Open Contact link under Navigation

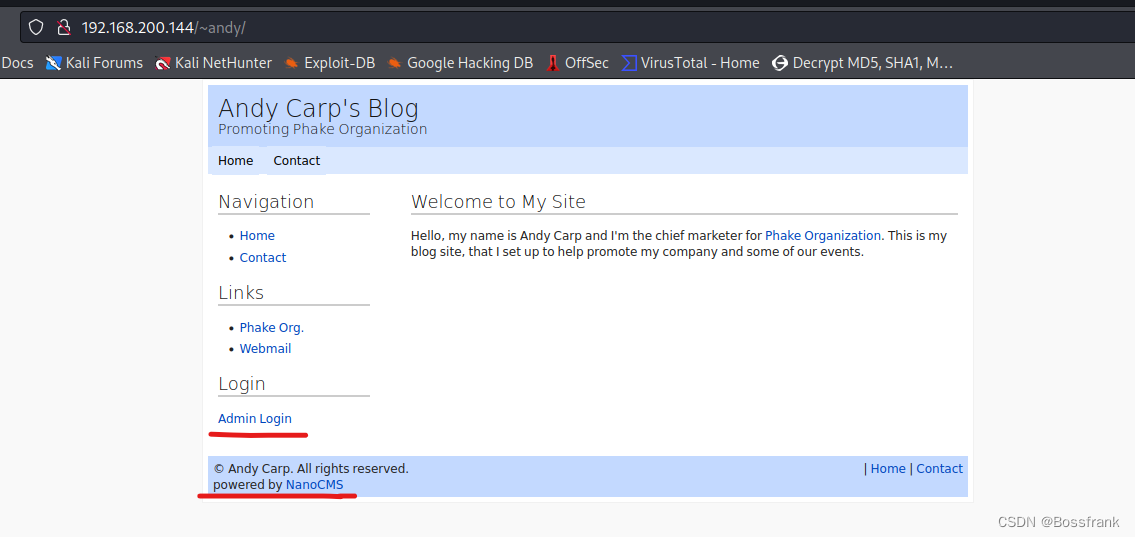point(263,258)
